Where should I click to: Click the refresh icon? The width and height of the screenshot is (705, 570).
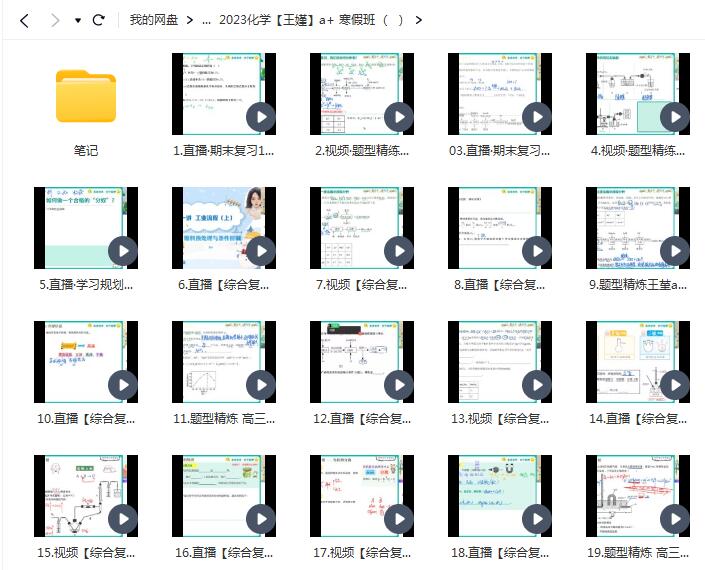98,20
